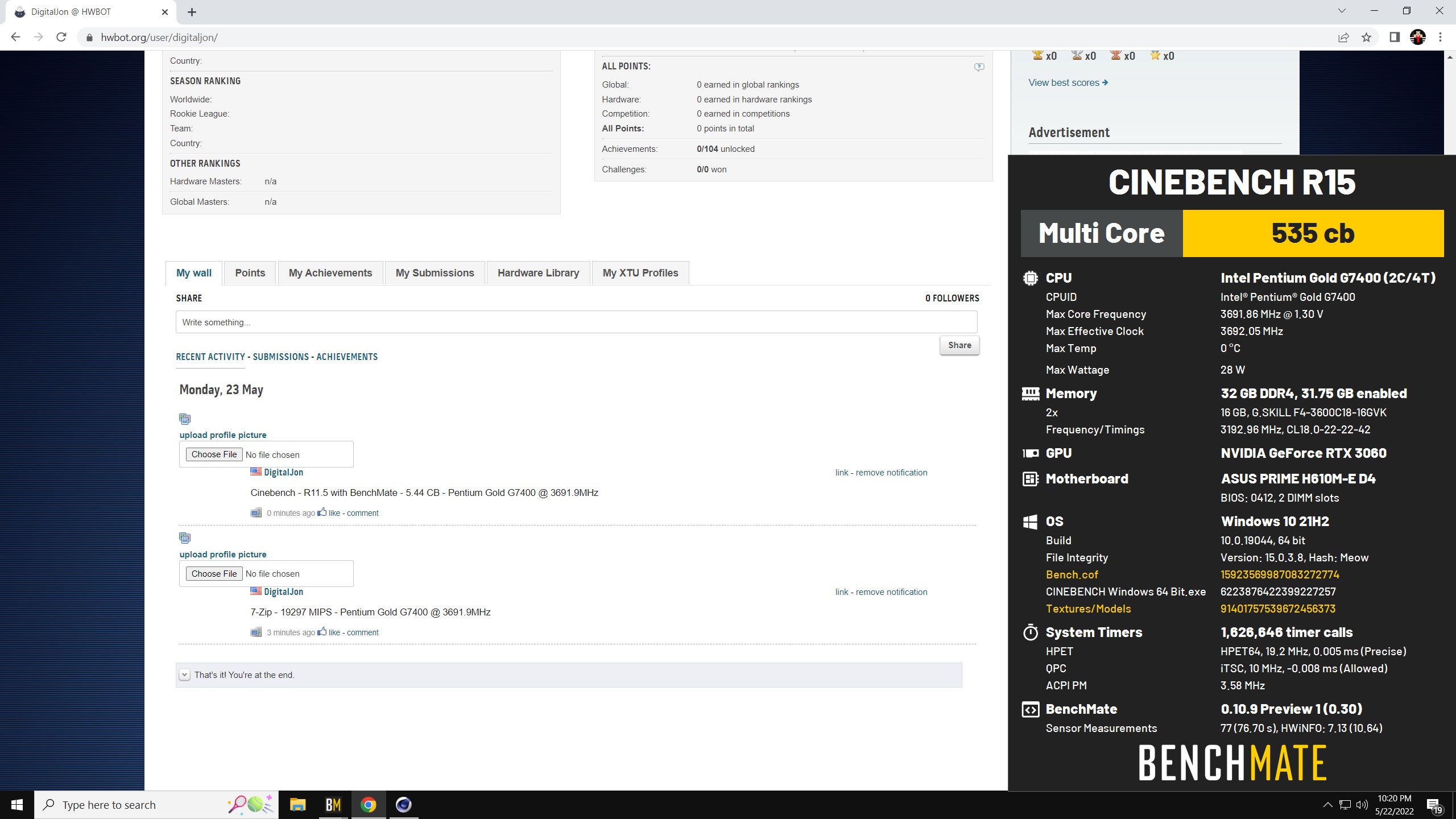Filter wall by Achievements link
This screenshot has width=1456, height=819.
pos(347,357)
